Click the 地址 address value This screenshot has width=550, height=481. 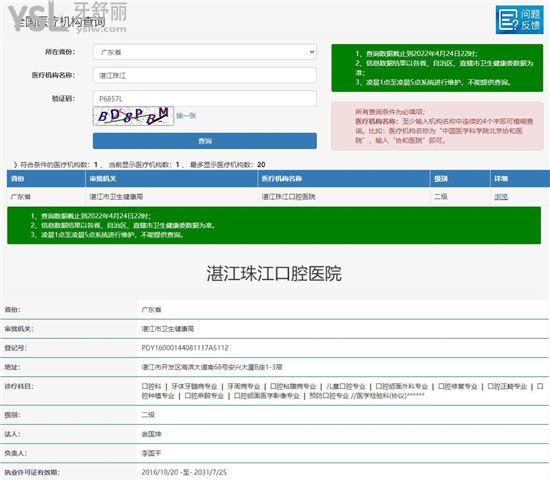212,367
